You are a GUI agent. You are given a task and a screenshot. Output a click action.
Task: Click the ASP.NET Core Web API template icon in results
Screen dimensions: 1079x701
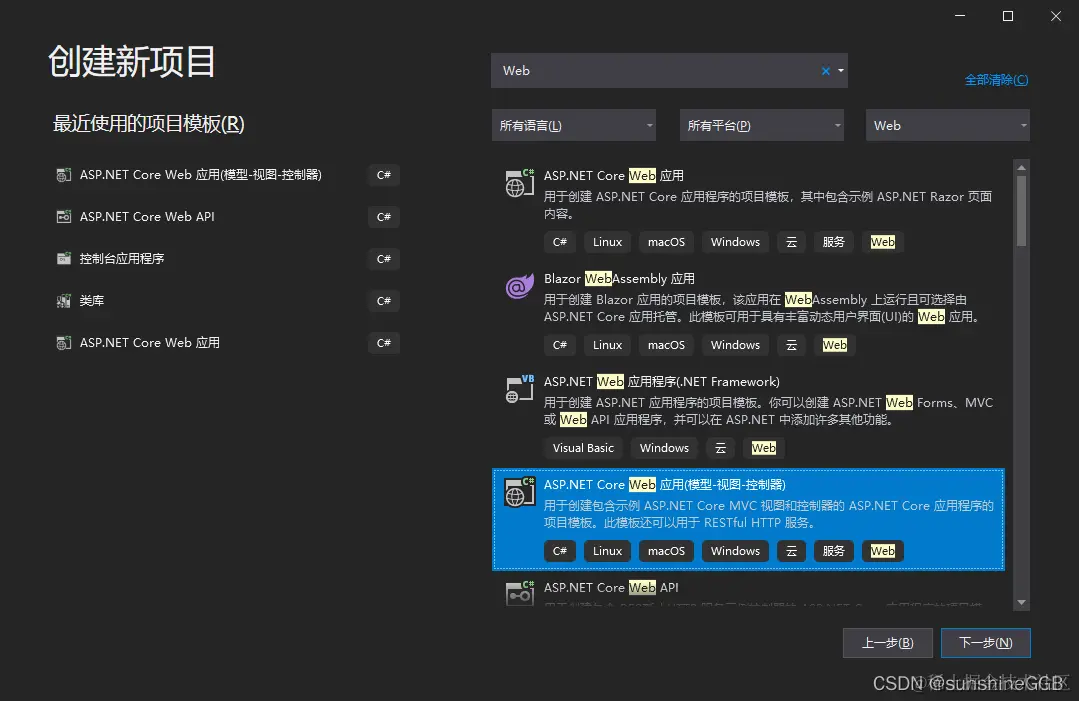click(520, 593)
